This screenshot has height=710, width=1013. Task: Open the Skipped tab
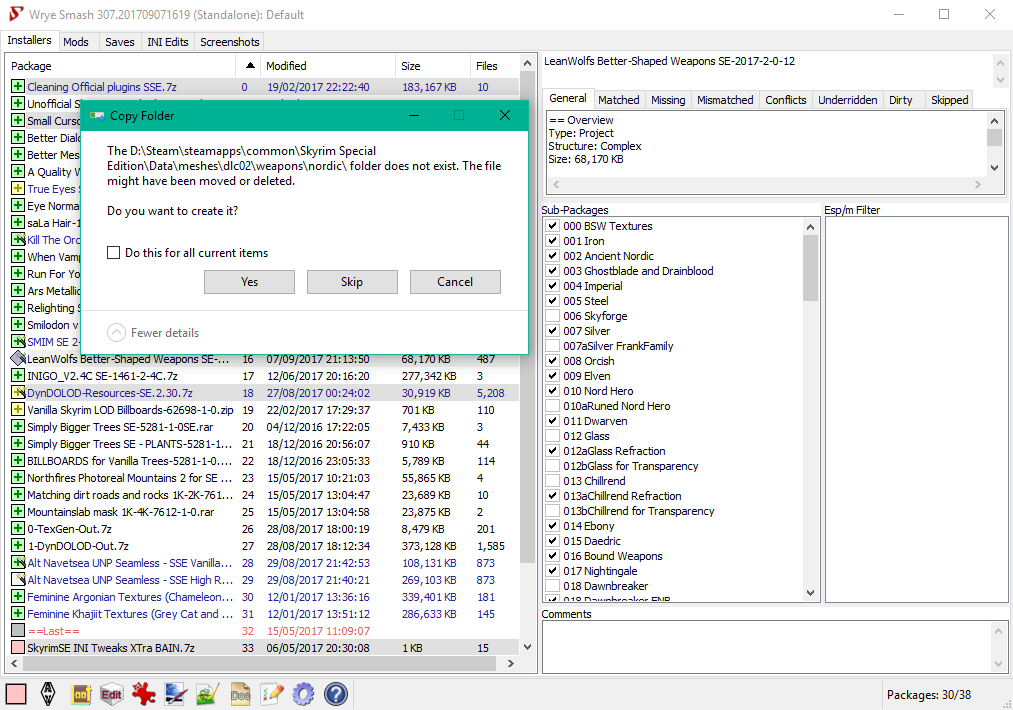point(949,99)
